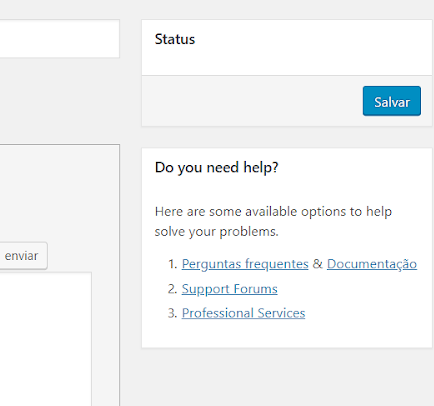The image size is (434, 406).
Task: Click list number 1 in help panel
Action: coord(172,264)
